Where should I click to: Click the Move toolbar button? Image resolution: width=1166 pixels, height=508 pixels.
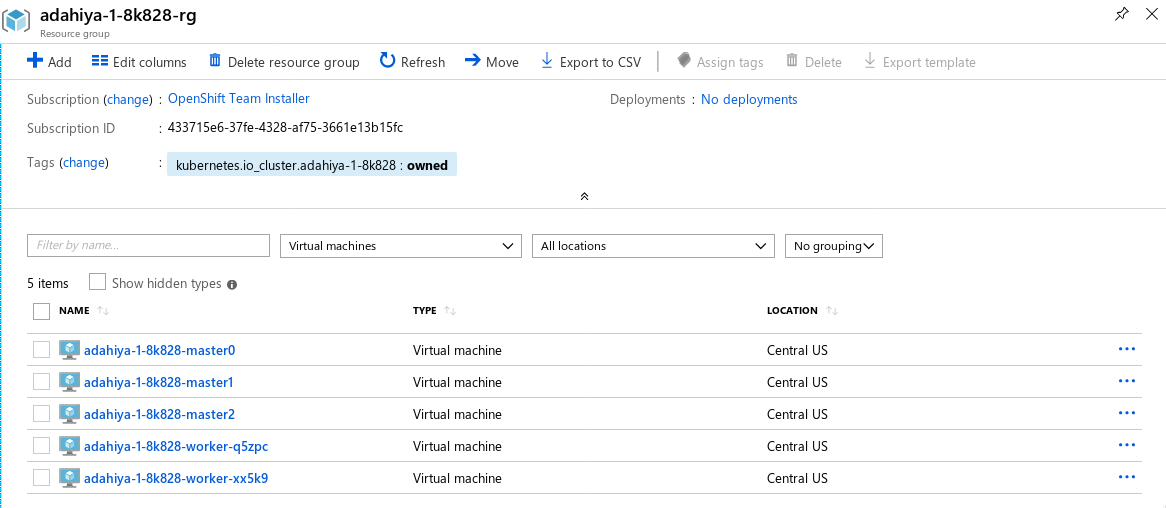[x=492, y=62]
